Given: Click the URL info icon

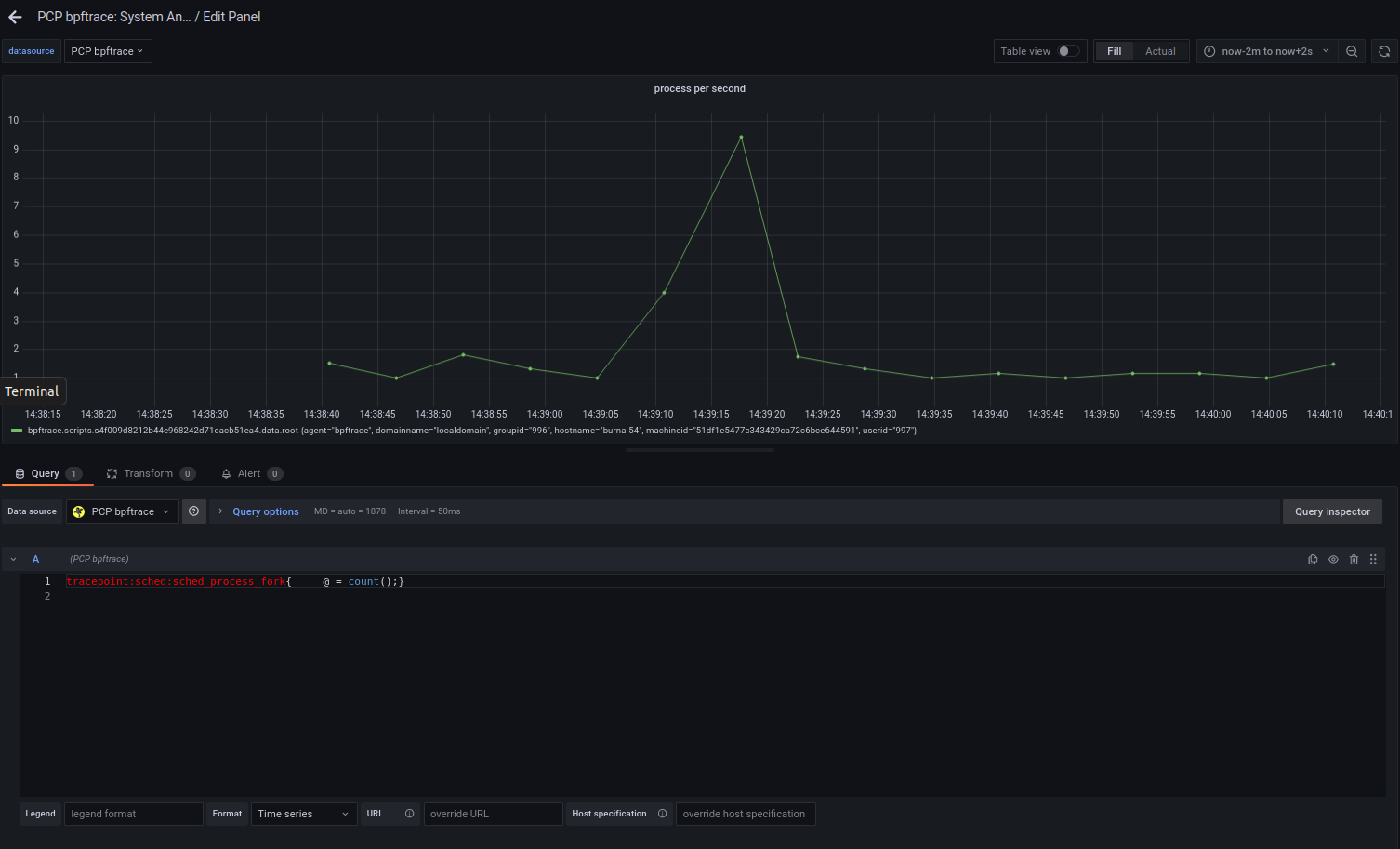Looking at the screenshot, I should coord(409,814).
